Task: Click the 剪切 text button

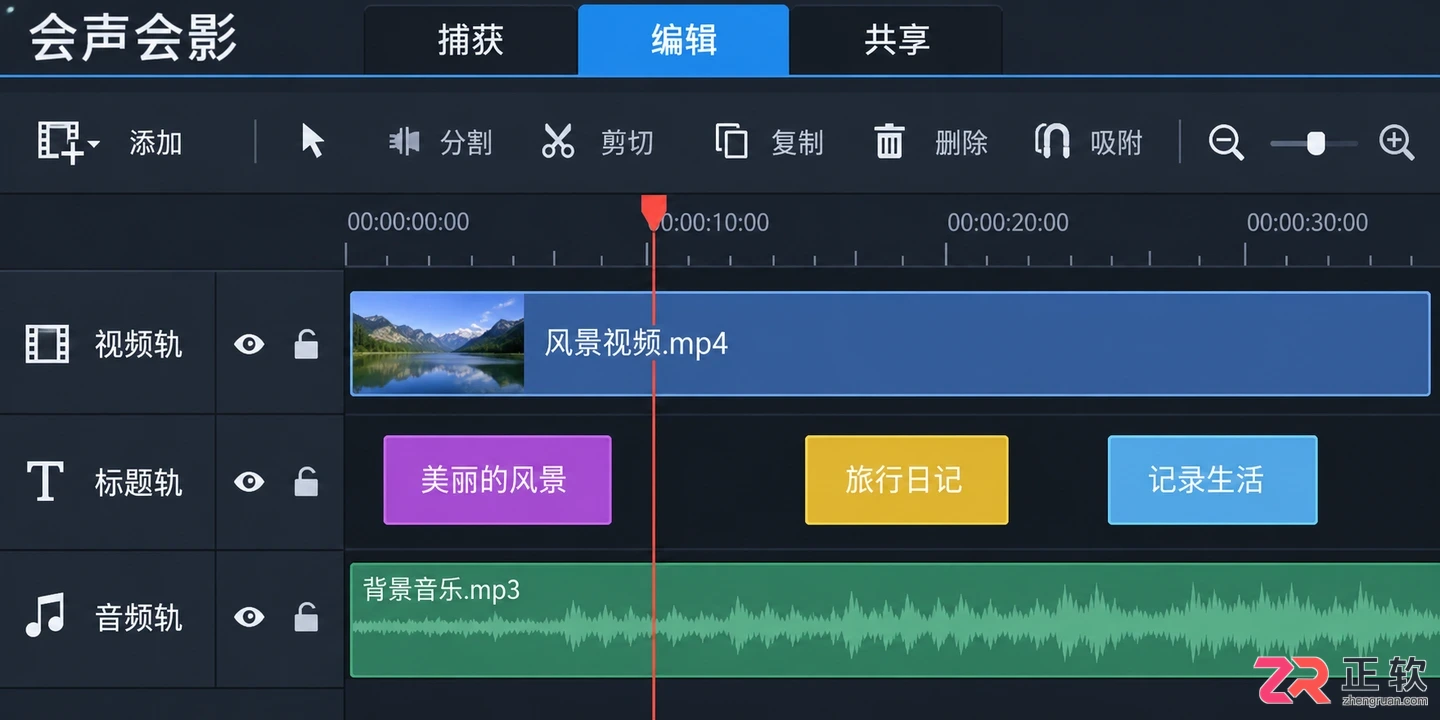Action: pyautogui.click(x=627, y=143)
